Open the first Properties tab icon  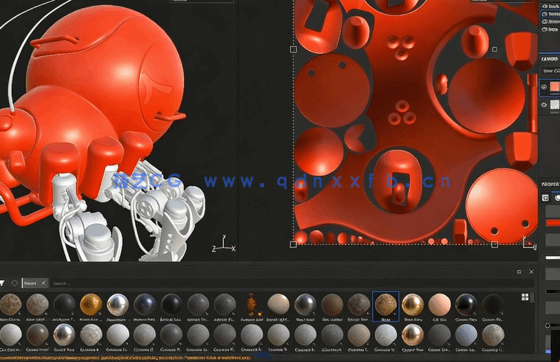[x=545, y=198]
